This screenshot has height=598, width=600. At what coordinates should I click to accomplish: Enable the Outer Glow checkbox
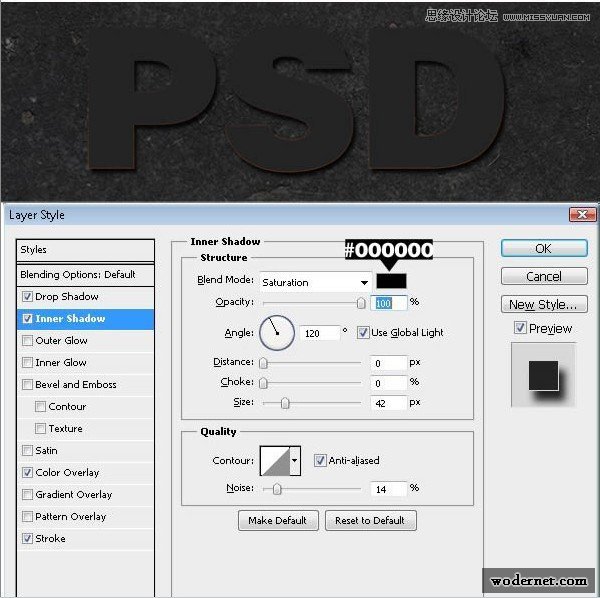point(27,341)
